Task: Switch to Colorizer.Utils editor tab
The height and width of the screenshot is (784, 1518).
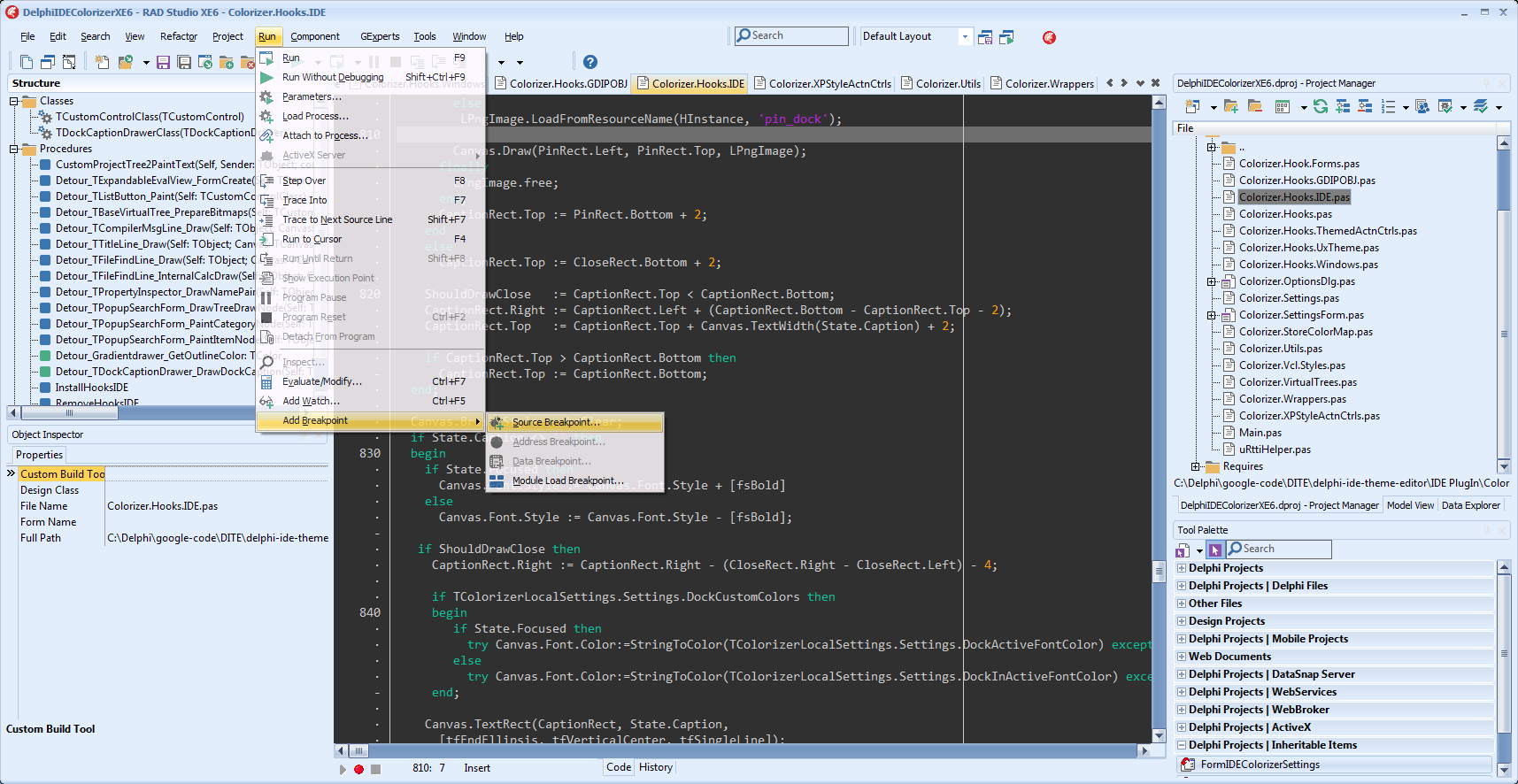Action: (940, 83)
